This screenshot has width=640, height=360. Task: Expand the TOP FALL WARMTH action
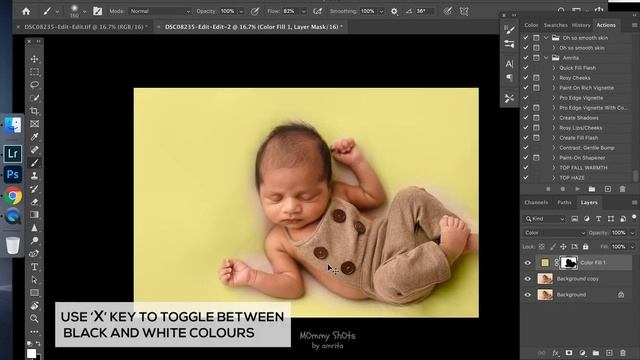point(554,168)
